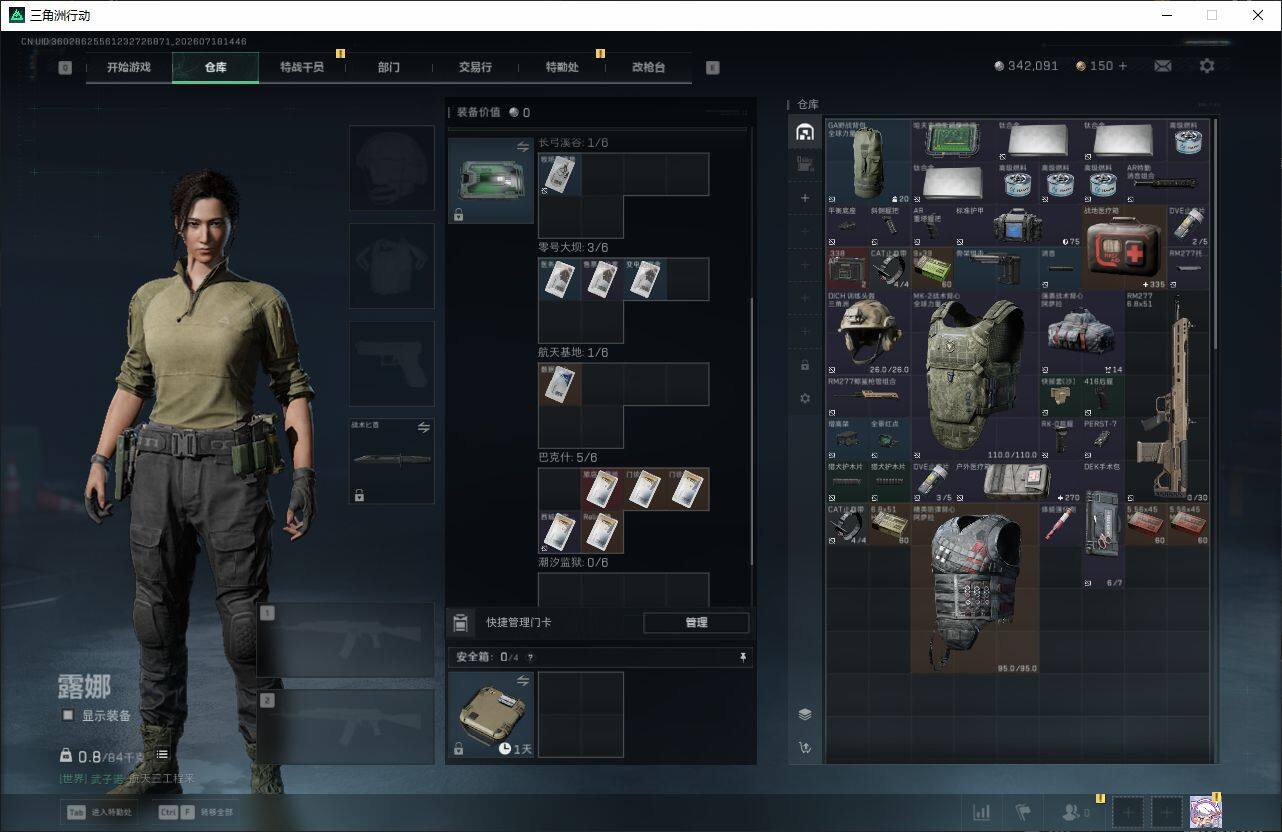Click the lock icon in warehouse sidebar
Image resolution: width=1282 pixels, height=832 pixels.
click(805, 365)
